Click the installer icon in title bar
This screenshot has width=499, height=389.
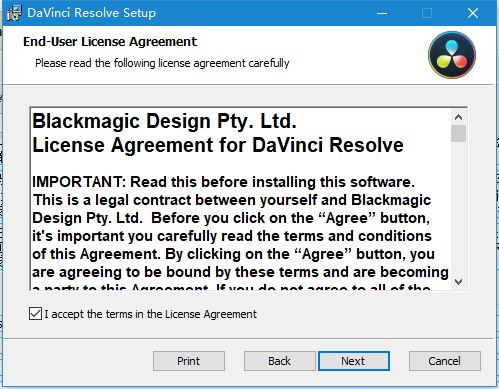[14, 13]
